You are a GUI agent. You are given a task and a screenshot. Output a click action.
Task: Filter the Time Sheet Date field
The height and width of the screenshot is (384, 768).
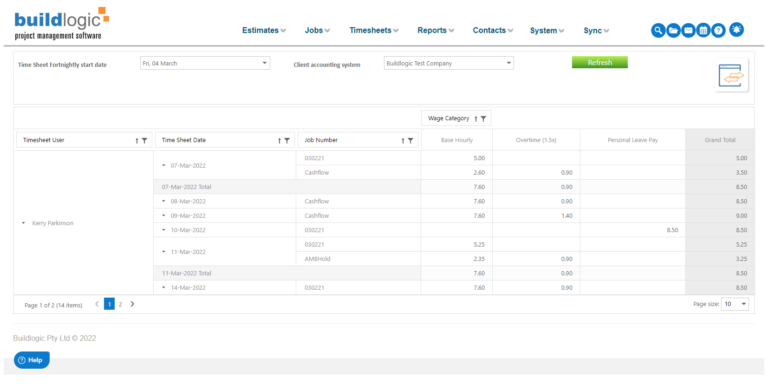(x=287, y=141)
